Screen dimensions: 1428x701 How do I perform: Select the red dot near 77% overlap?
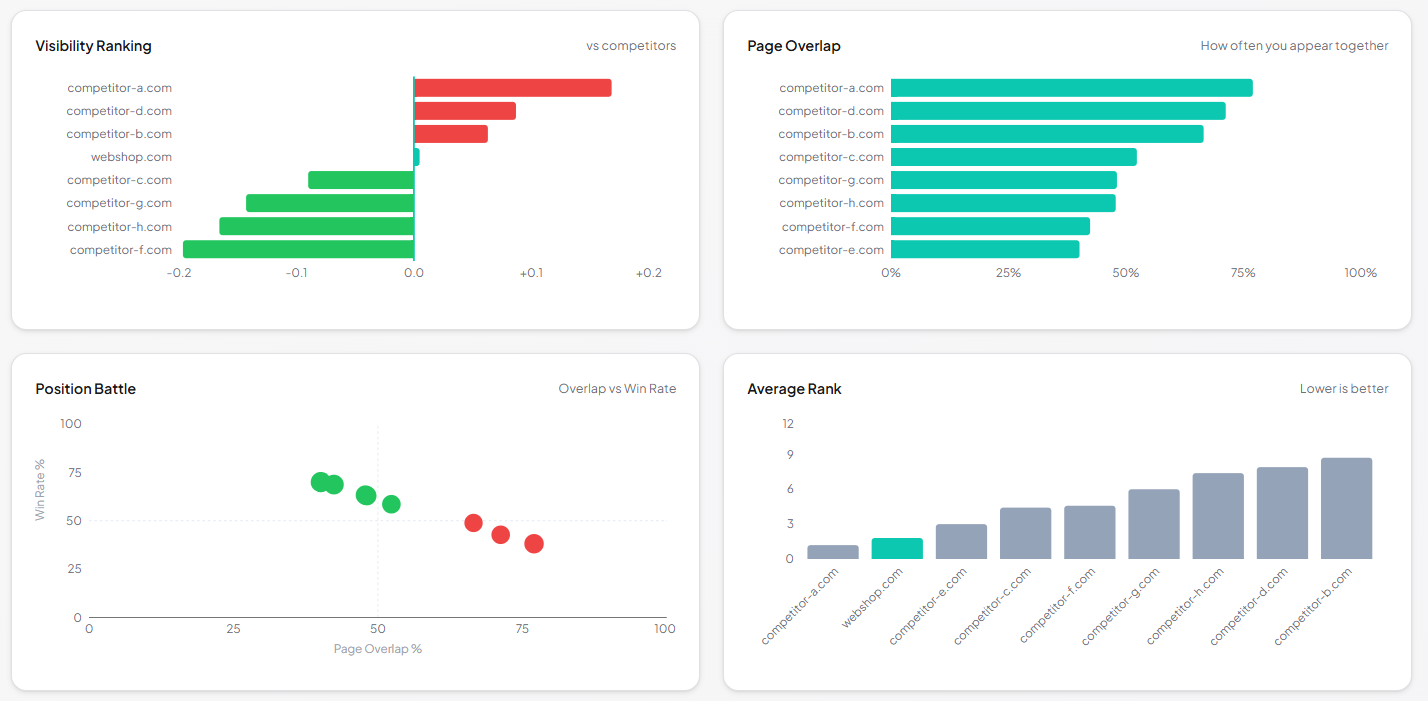coord(533,543)
